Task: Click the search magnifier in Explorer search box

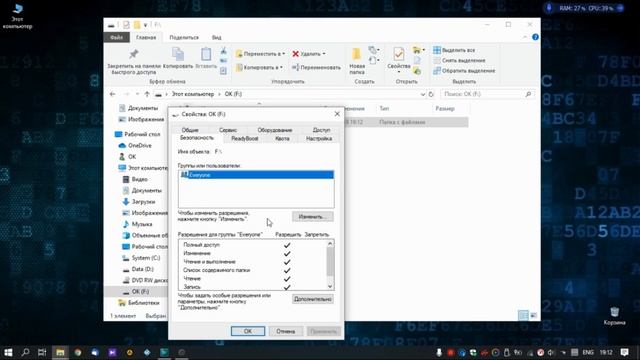Action: [x=528, y=94]
